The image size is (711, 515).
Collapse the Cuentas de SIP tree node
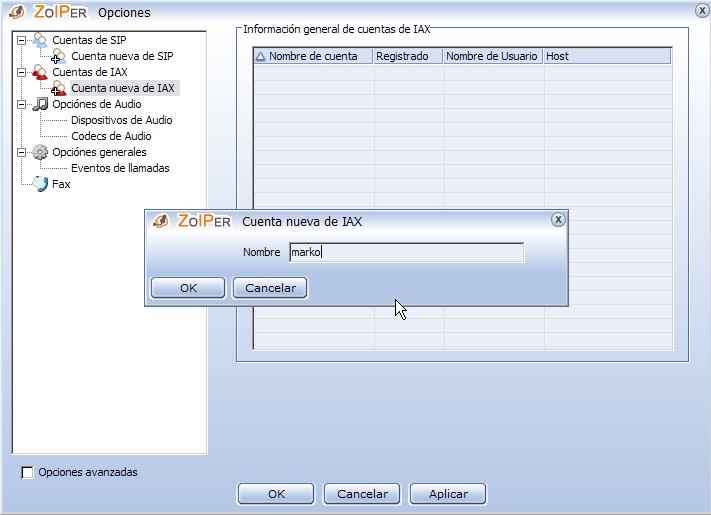pyautogui.click(x=21, y=40)
